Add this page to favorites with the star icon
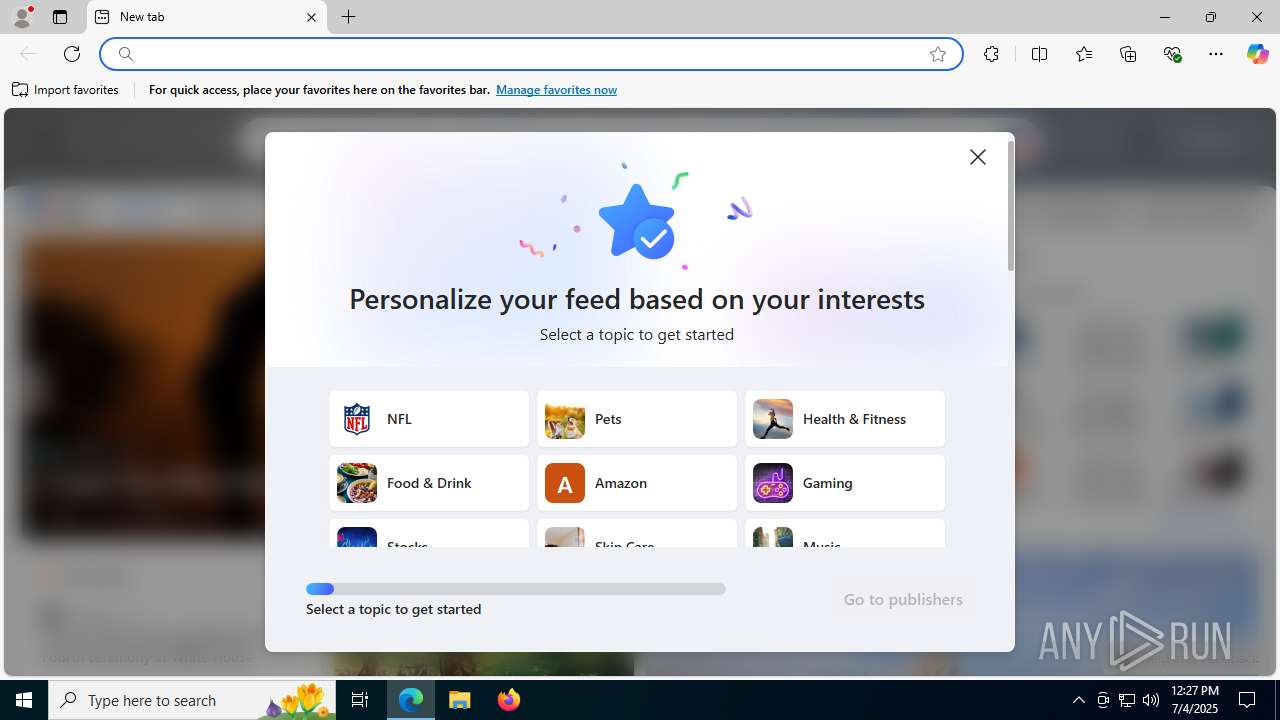 pos(938,54)
